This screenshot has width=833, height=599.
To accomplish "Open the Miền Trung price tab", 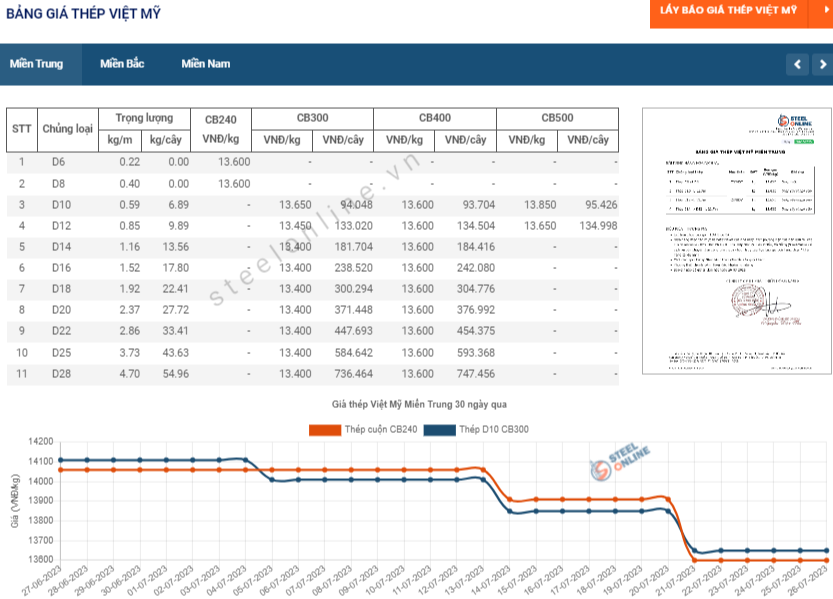I will click(x=36, y=64).
